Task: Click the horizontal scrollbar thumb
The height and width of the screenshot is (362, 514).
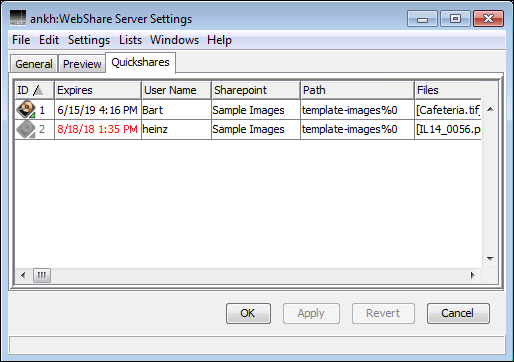Action: click(42, 275)
